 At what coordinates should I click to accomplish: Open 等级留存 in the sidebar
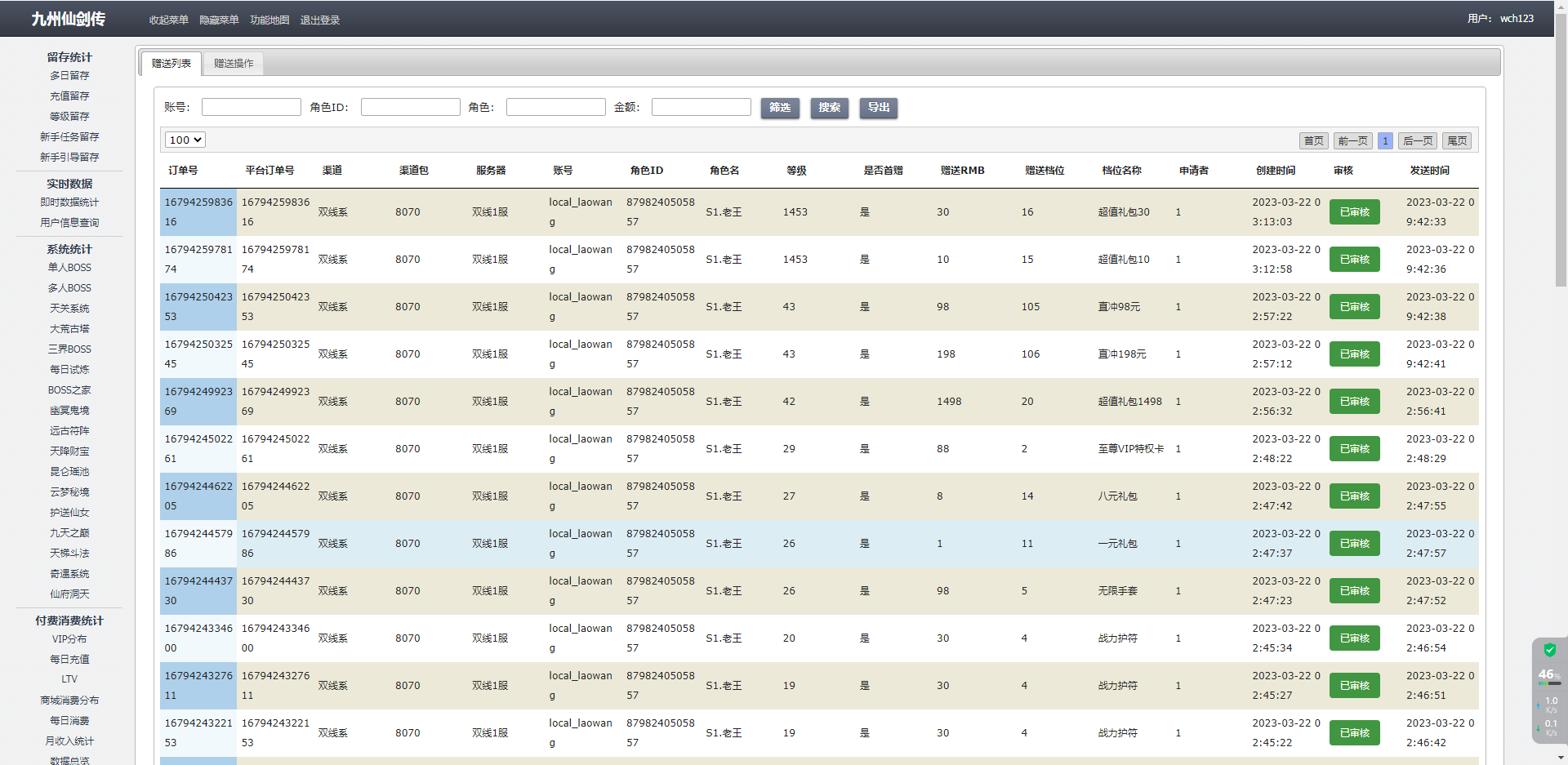69,117
